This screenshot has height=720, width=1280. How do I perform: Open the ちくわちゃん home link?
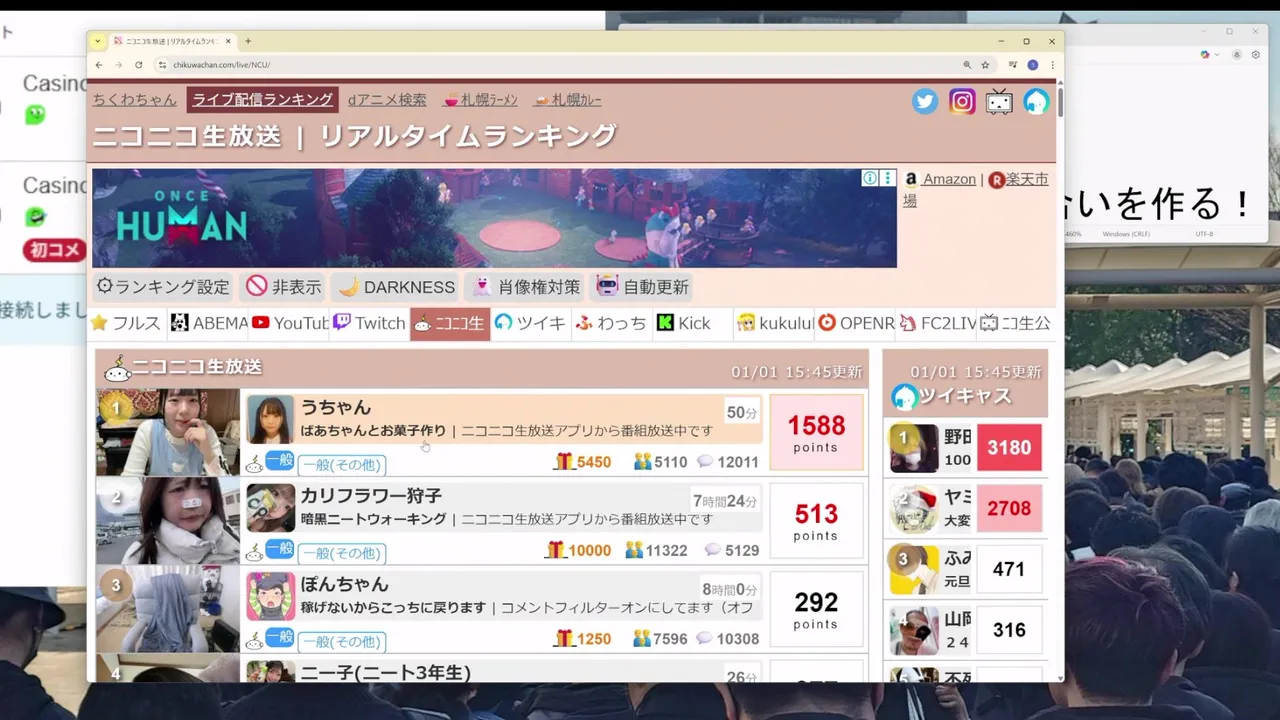(x=134, y=100)
